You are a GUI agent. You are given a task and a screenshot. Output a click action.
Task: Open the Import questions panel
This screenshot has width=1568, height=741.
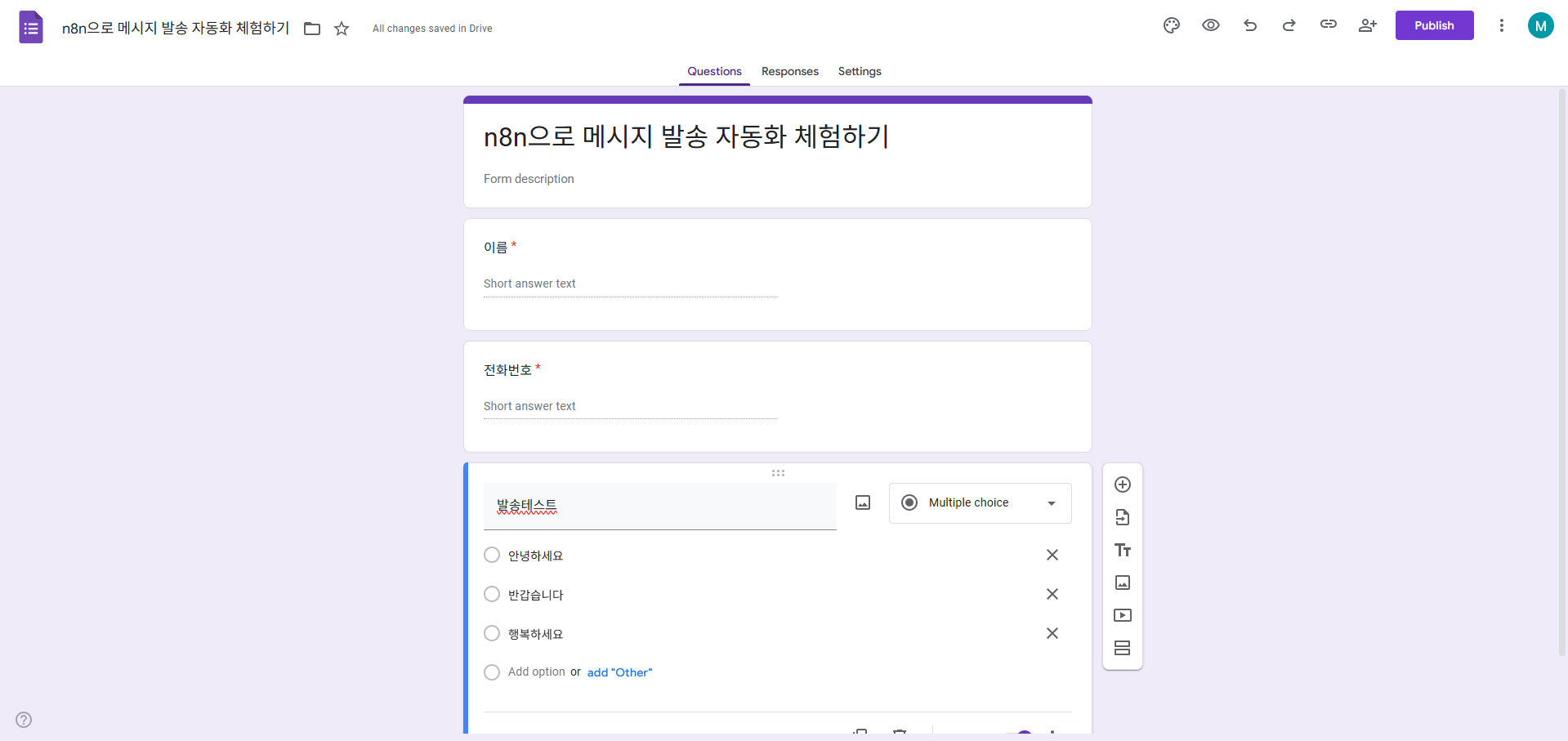click(x=1122, y=517)
